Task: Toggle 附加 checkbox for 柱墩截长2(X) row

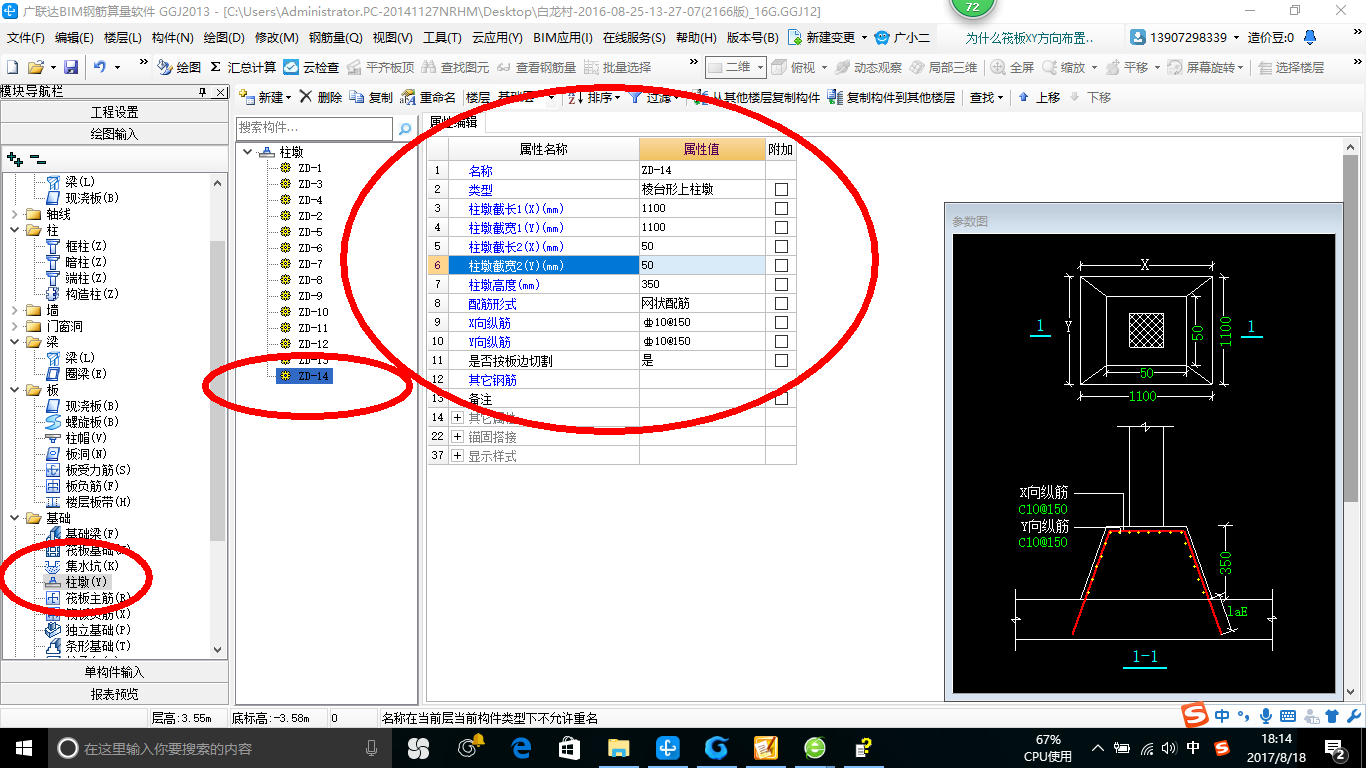Action: [x=781, y=246]
